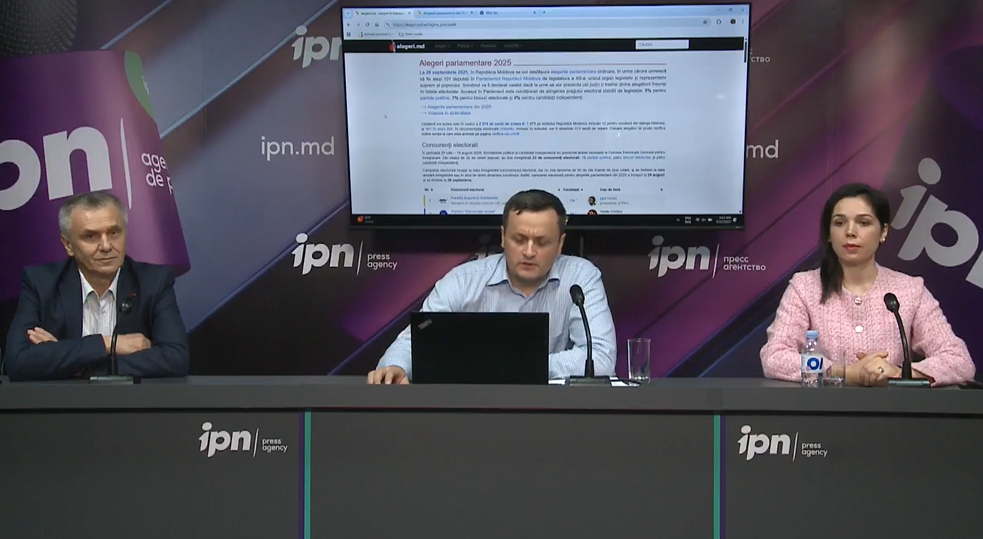Expand the Partide dropdown in site navigation
Screen dimensions: 983x539
tap(466, 46)
